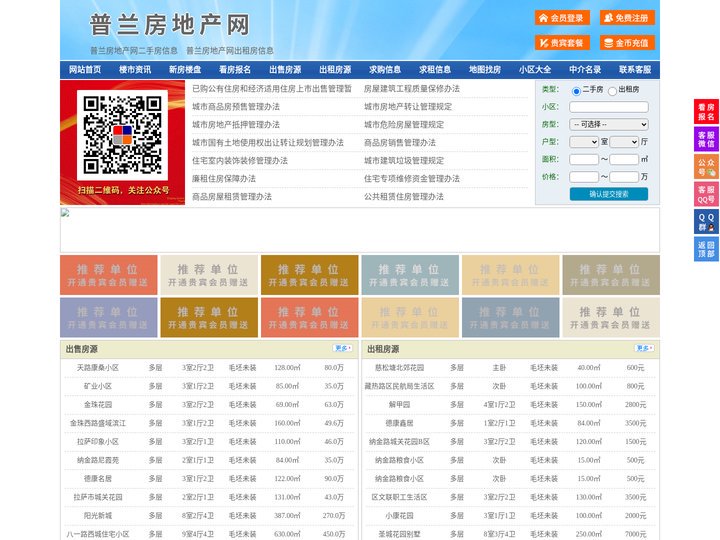The width and height of the screenshot is (720, 540).
Task: Click the 确认提交搜索 button
Action: click(x=609, y=194)
